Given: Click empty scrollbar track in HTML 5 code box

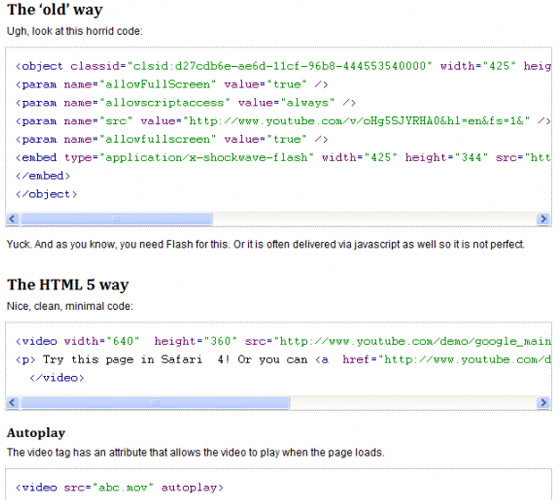Looking at the screenshot, I should pyautogui.click(x=413, y=402).
